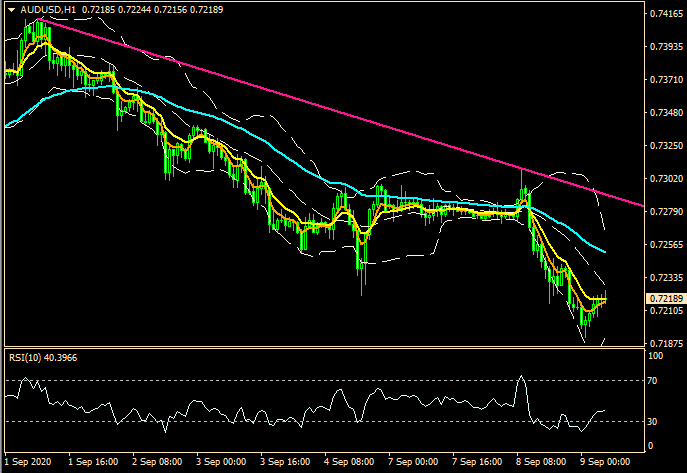Click the 0.74165 price axis label
687x473 pixels.
pyautogui.click(x=665, y=14)
